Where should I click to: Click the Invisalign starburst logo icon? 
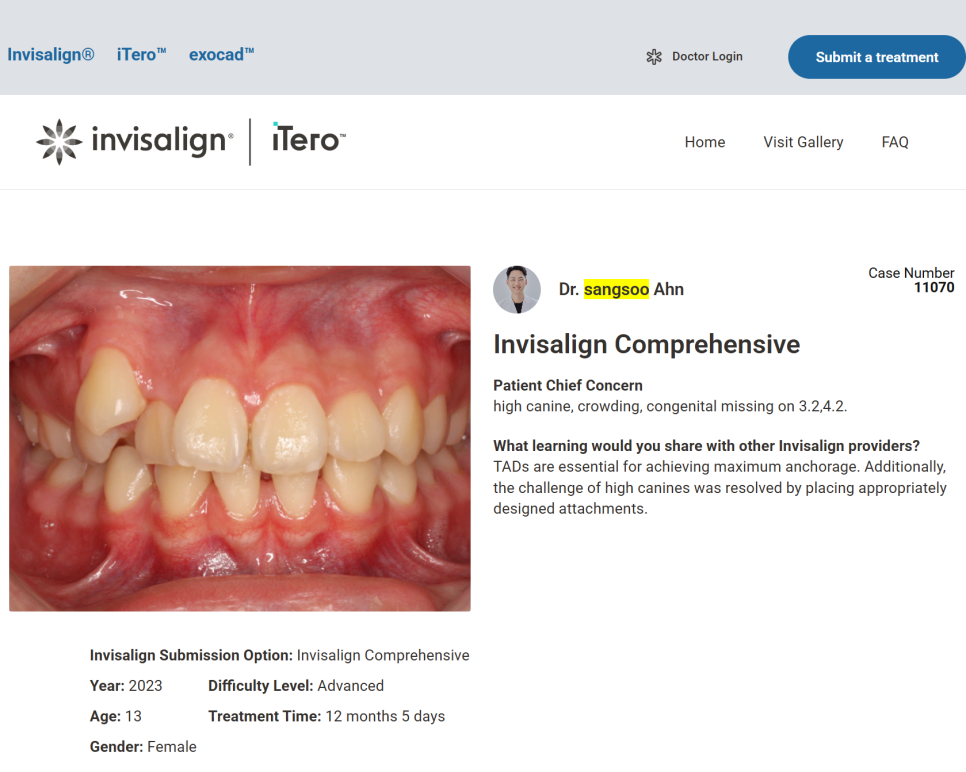pos(59,142)
